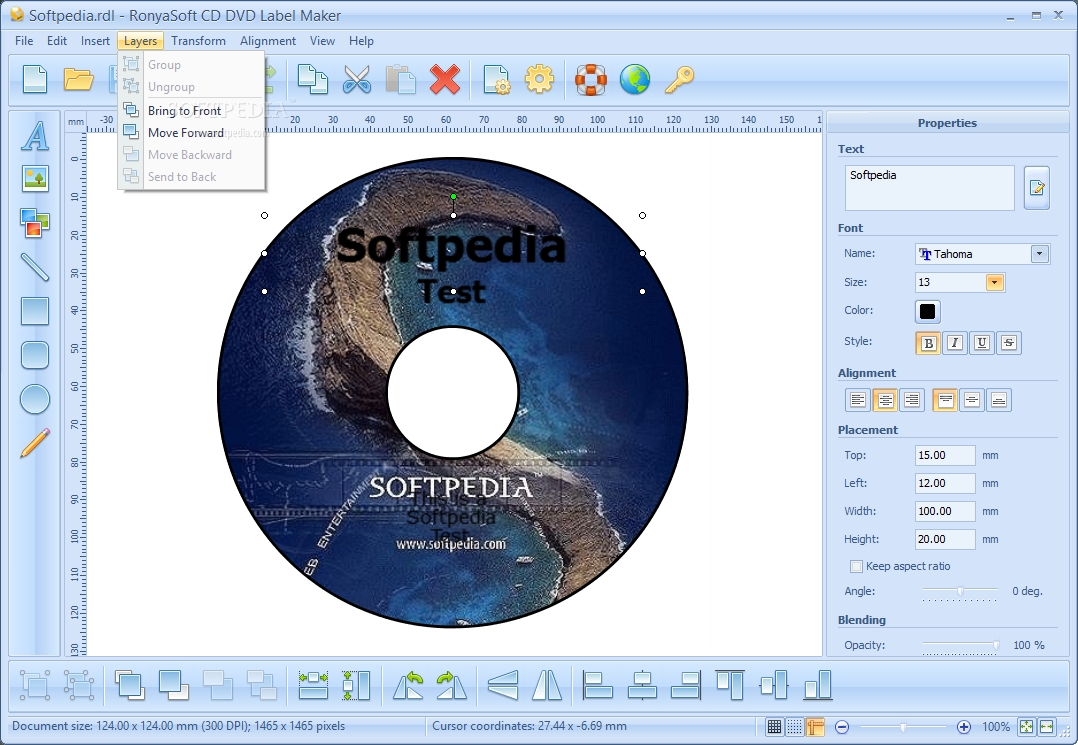The width and height of the screenshot is (1078, 745).
Task: Toggle Italic text style
Action: (955, 343)
